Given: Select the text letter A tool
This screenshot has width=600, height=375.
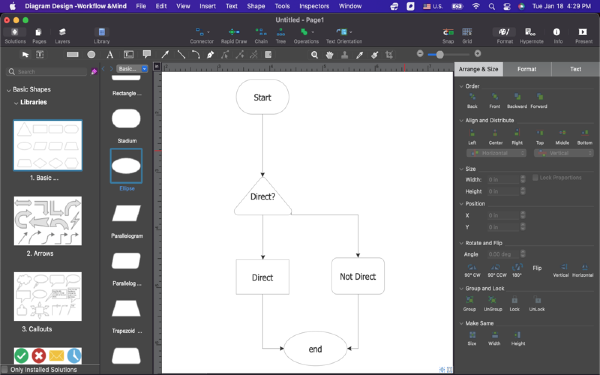Looking at the screenshot, I should (110, 55).
